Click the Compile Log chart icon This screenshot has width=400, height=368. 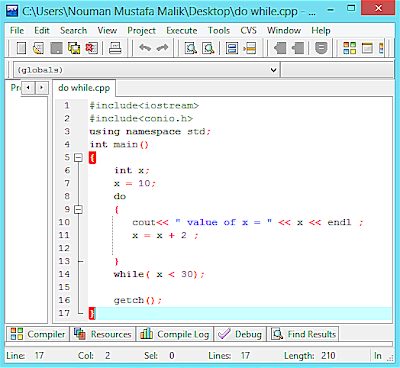(146, 334)
